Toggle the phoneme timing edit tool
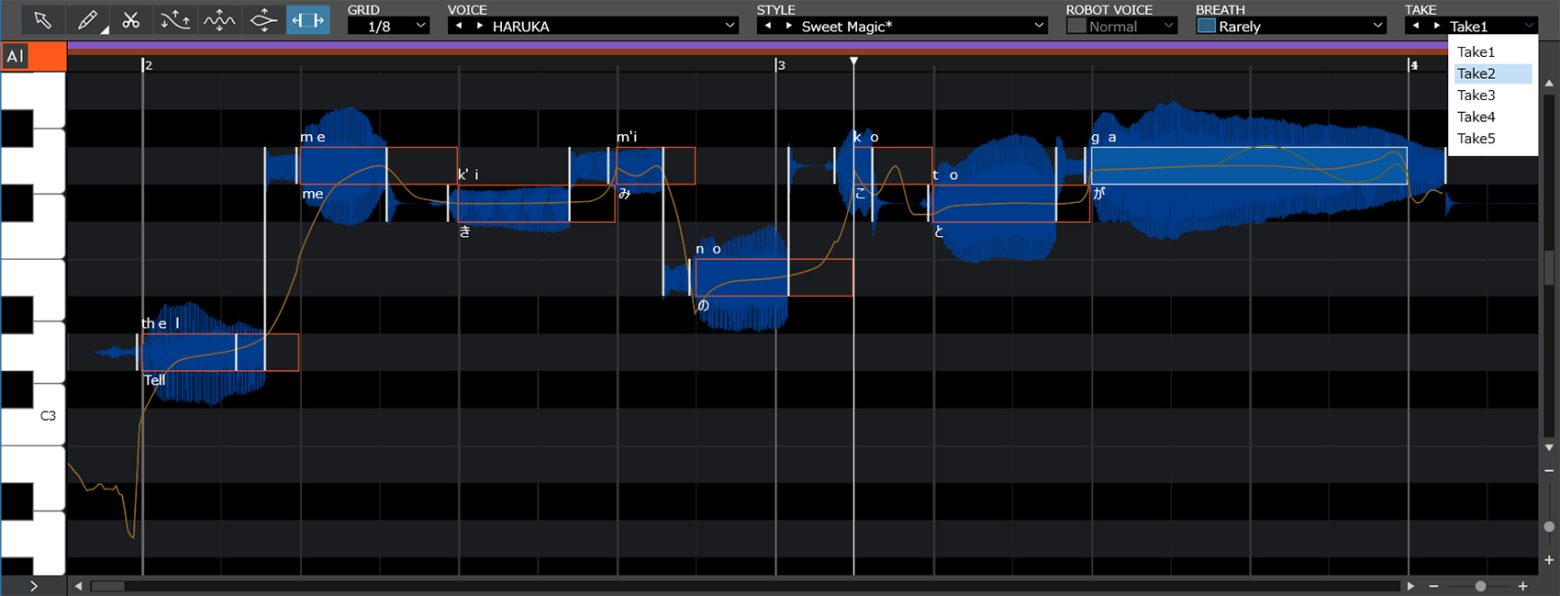The image size is (1560, 596). [308, 19]
